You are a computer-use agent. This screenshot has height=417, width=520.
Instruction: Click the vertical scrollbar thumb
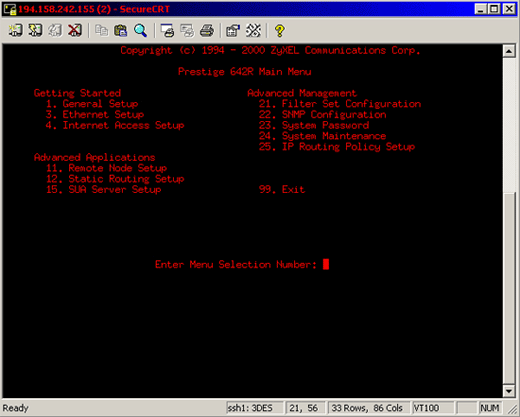tap(509, 288)
